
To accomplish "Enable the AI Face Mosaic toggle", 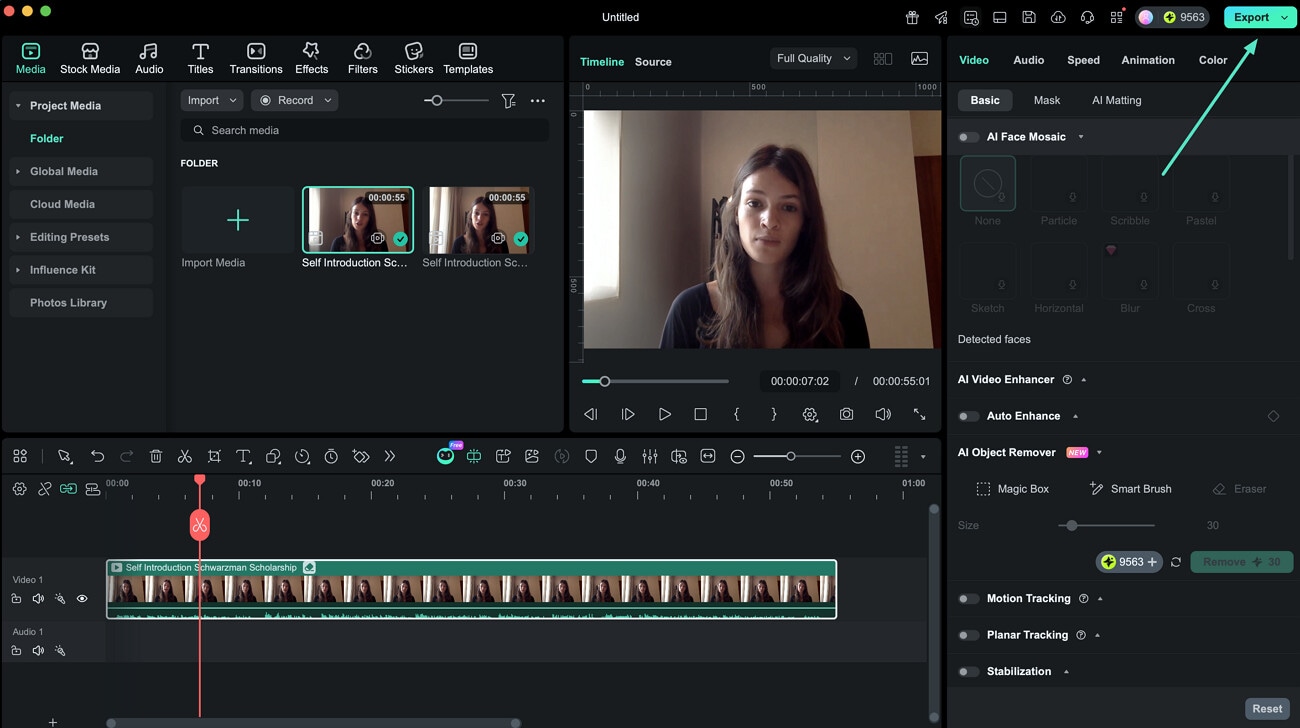I will 968,137.
